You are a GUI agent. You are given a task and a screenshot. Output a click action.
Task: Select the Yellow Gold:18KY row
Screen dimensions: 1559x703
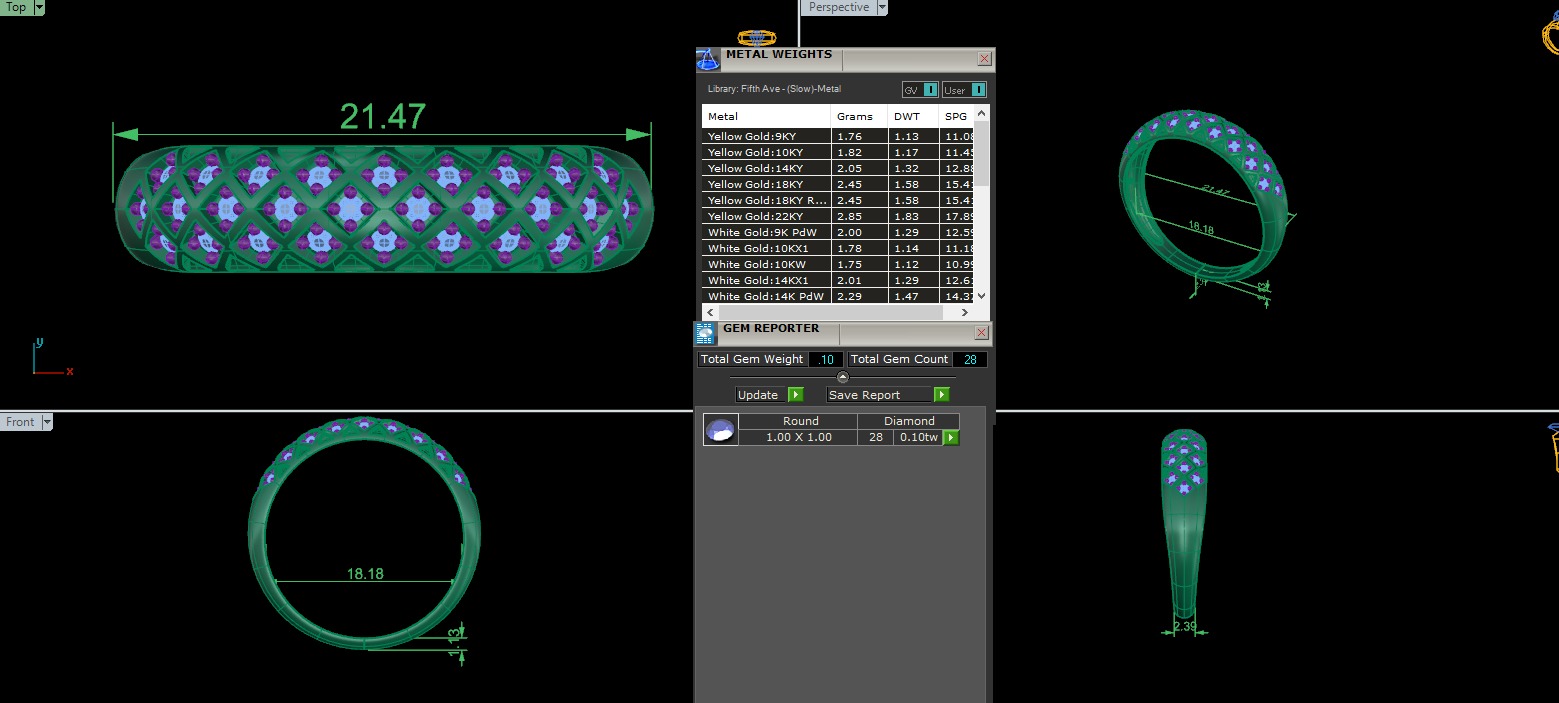tap(838, 184)
